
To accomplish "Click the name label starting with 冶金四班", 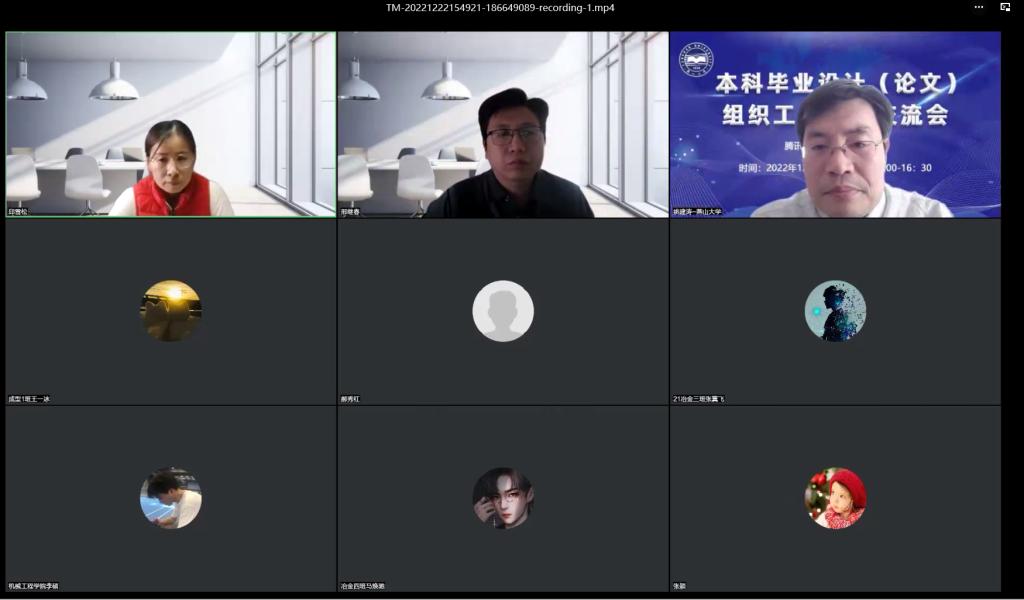I will tap(362, 586).
